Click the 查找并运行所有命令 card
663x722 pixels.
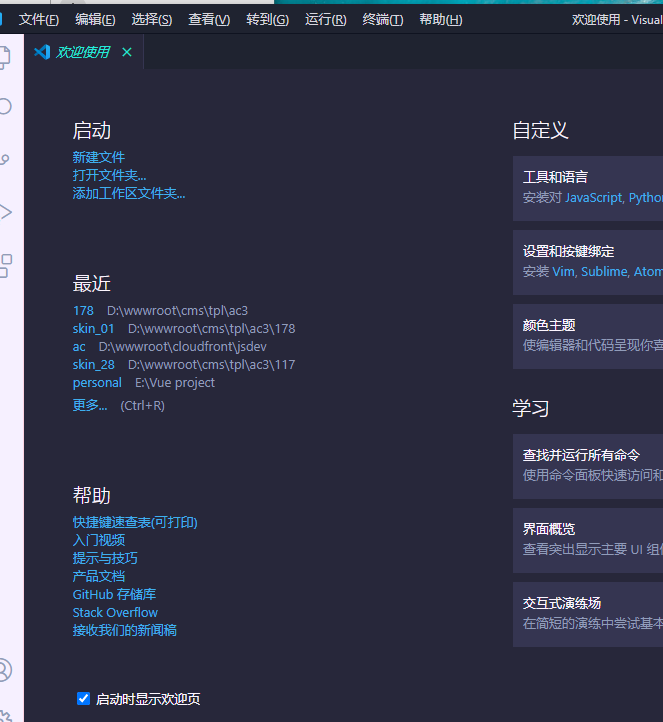(x=588, y=466)
